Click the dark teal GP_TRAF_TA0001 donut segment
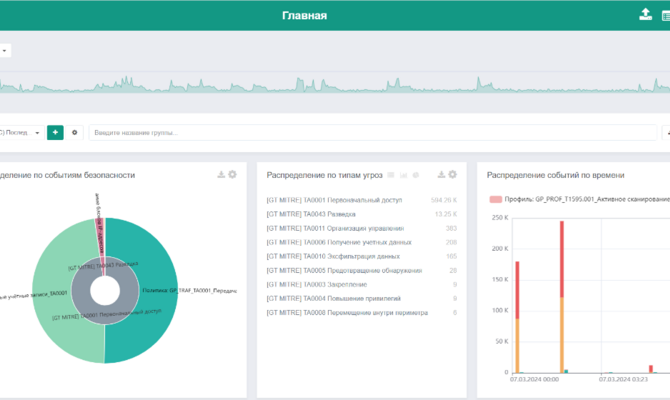The height and width of the screenshot is (400, 670). 158,291
